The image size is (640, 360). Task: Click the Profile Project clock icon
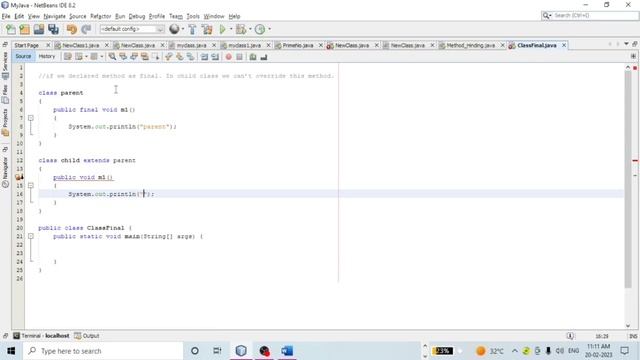(260, 29)
